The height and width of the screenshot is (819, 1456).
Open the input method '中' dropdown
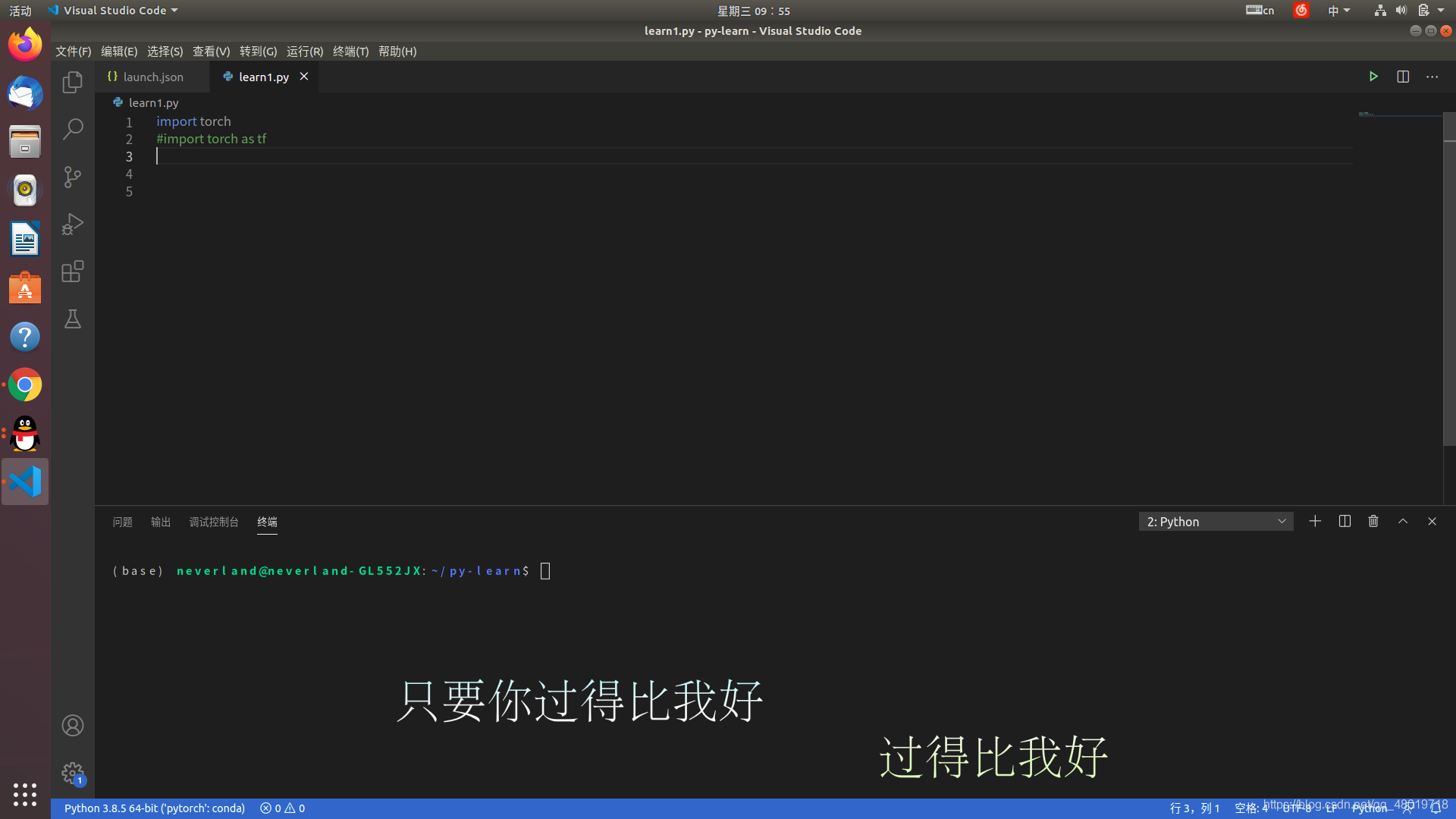tap(1338, 11)
